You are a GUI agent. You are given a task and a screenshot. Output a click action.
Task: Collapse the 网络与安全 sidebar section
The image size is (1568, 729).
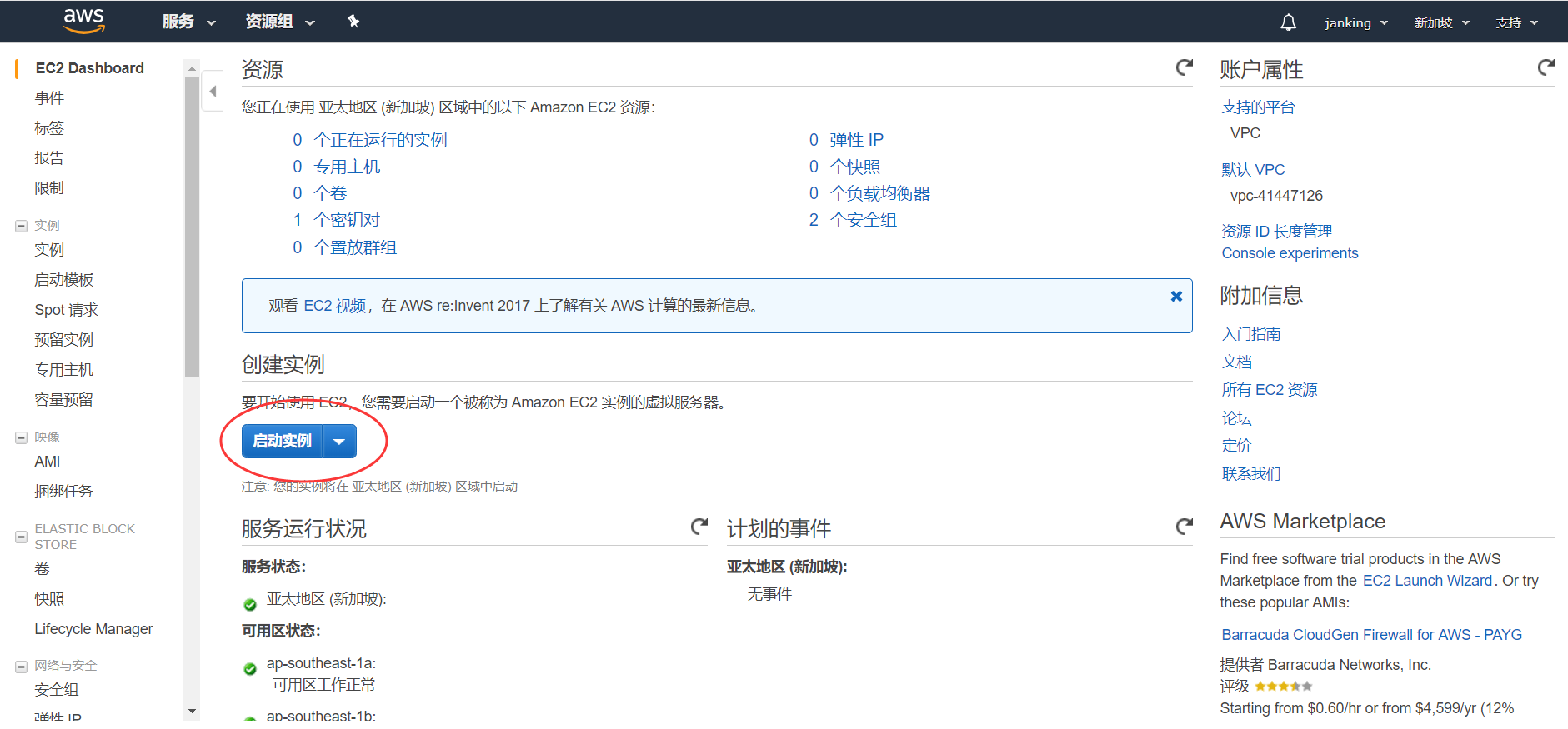[22, 667]
